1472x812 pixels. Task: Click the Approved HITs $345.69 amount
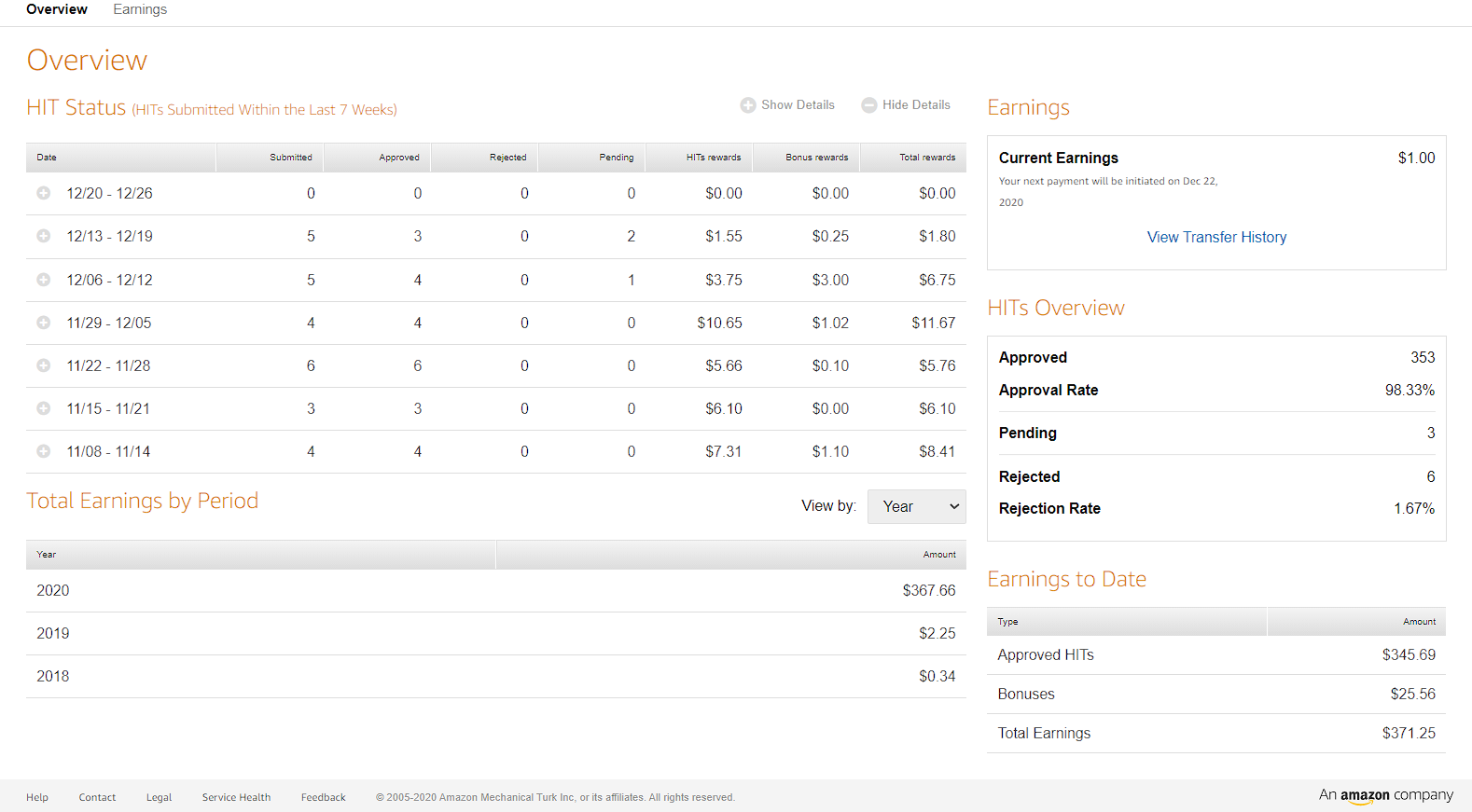point(1409,654)
